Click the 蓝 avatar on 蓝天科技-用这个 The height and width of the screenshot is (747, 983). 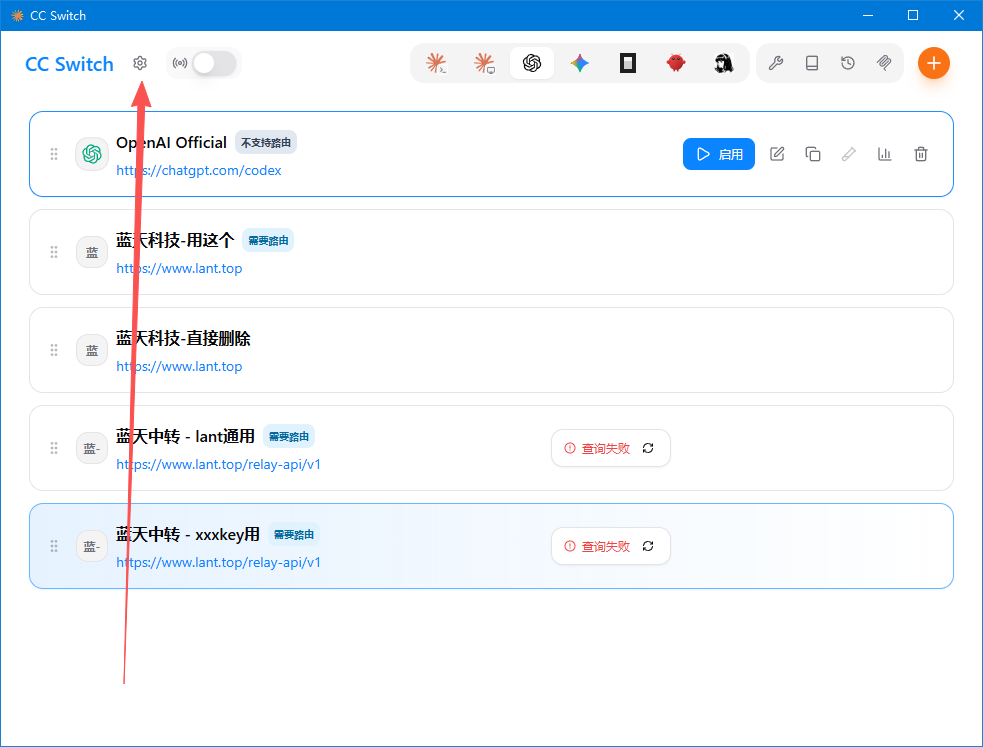tap(92, 252)
